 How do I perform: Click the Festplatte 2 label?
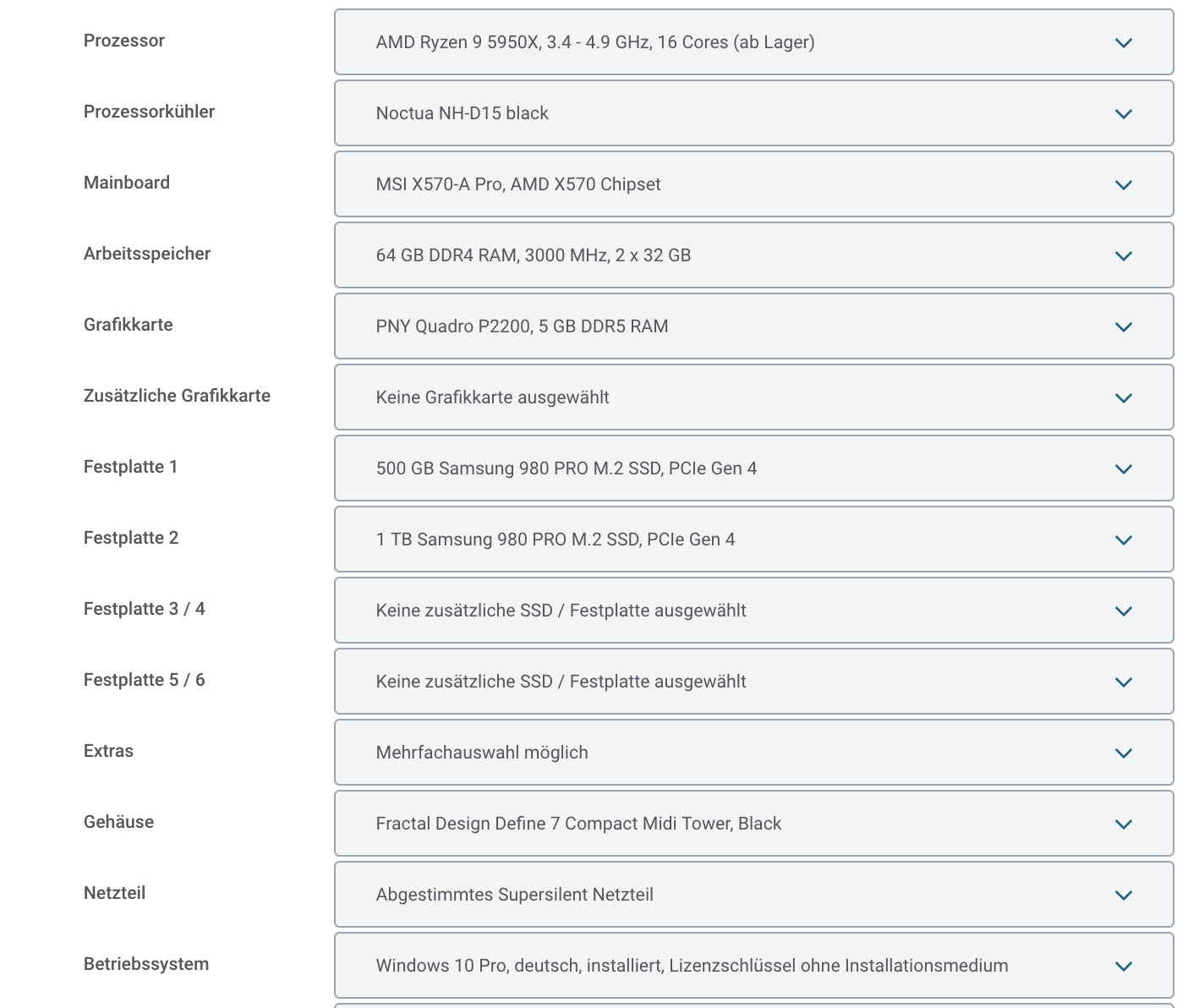point(131,538)
